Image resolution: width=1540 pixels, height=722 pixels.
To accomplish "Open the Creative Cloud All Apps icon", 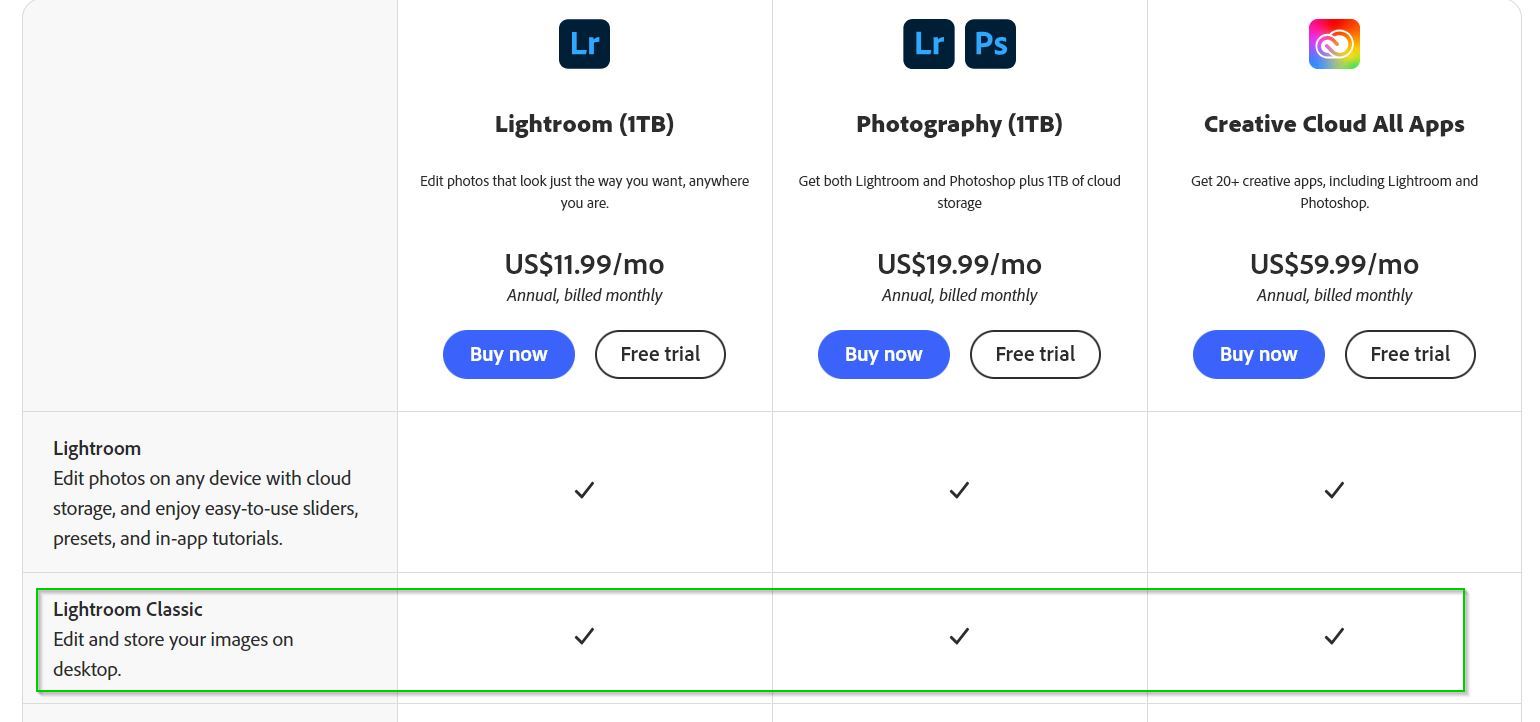I will [x=1334, y=43].
